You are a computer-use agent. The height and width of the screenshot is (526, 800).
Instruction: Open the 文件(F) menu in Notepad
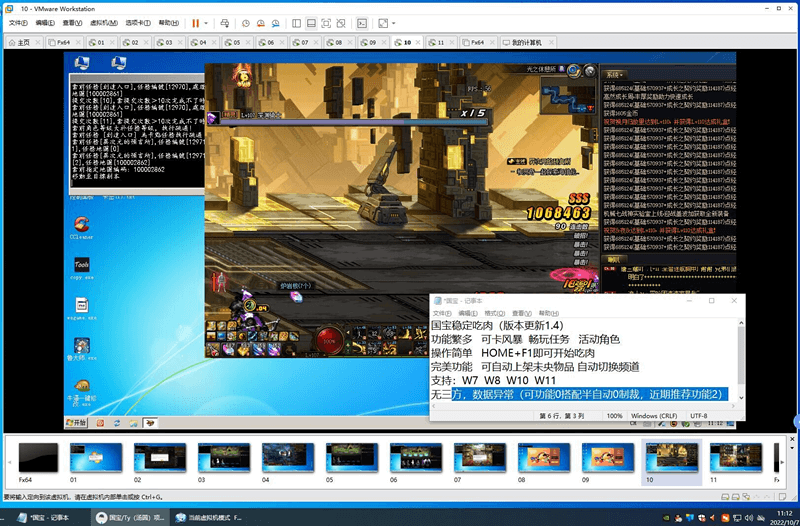pyautogui.click(x=442, y=313)
